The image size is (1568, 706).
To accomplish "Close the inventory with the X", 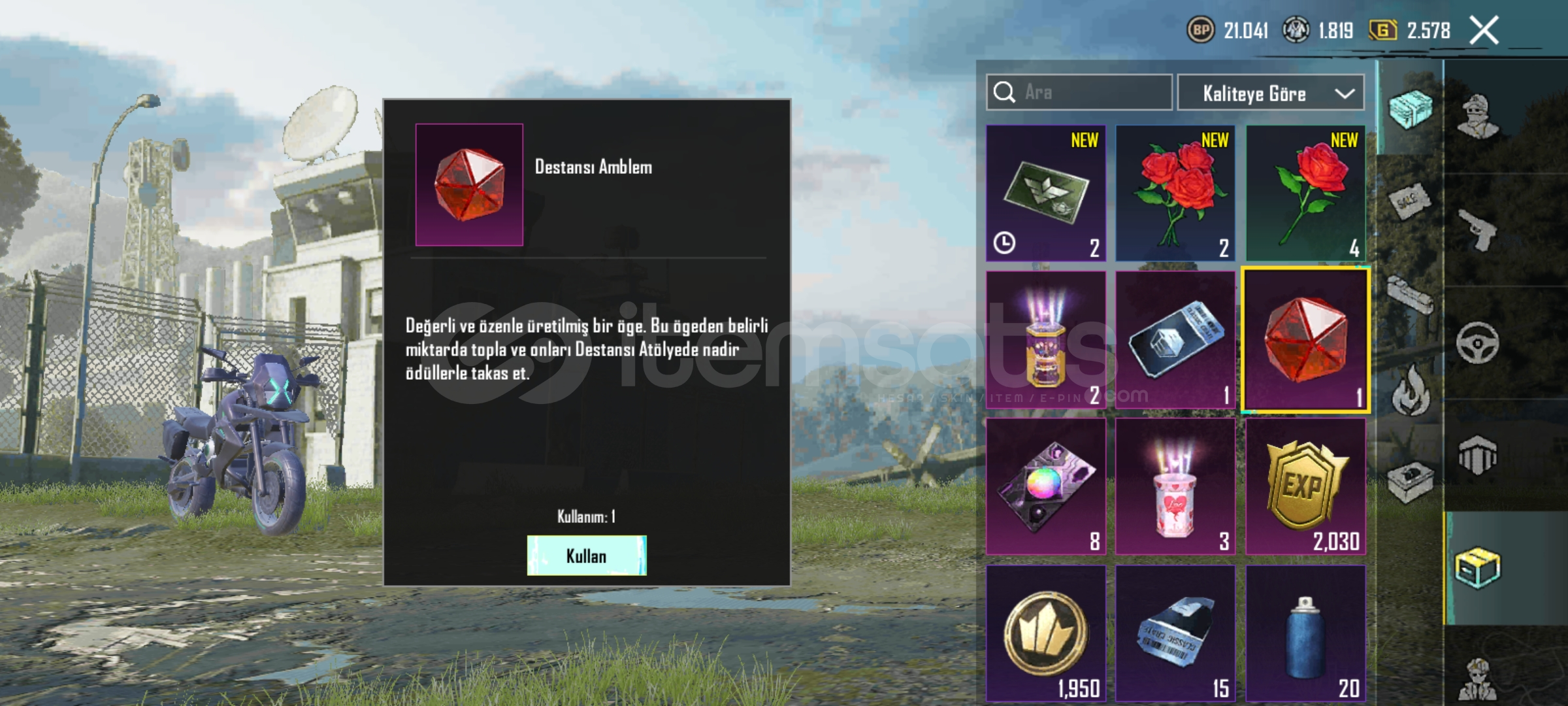I will [x=1484, y=30].
